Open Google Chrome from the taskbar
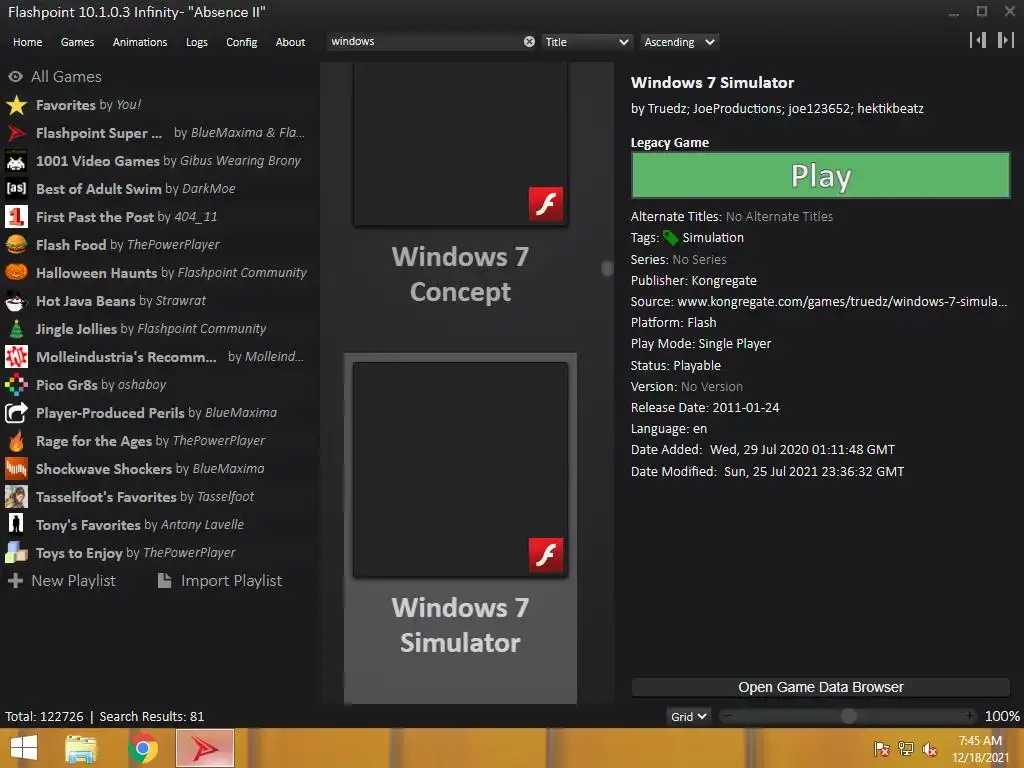Screen dimensions: 1024x768 pyautogui.click(x=143, y=748)
